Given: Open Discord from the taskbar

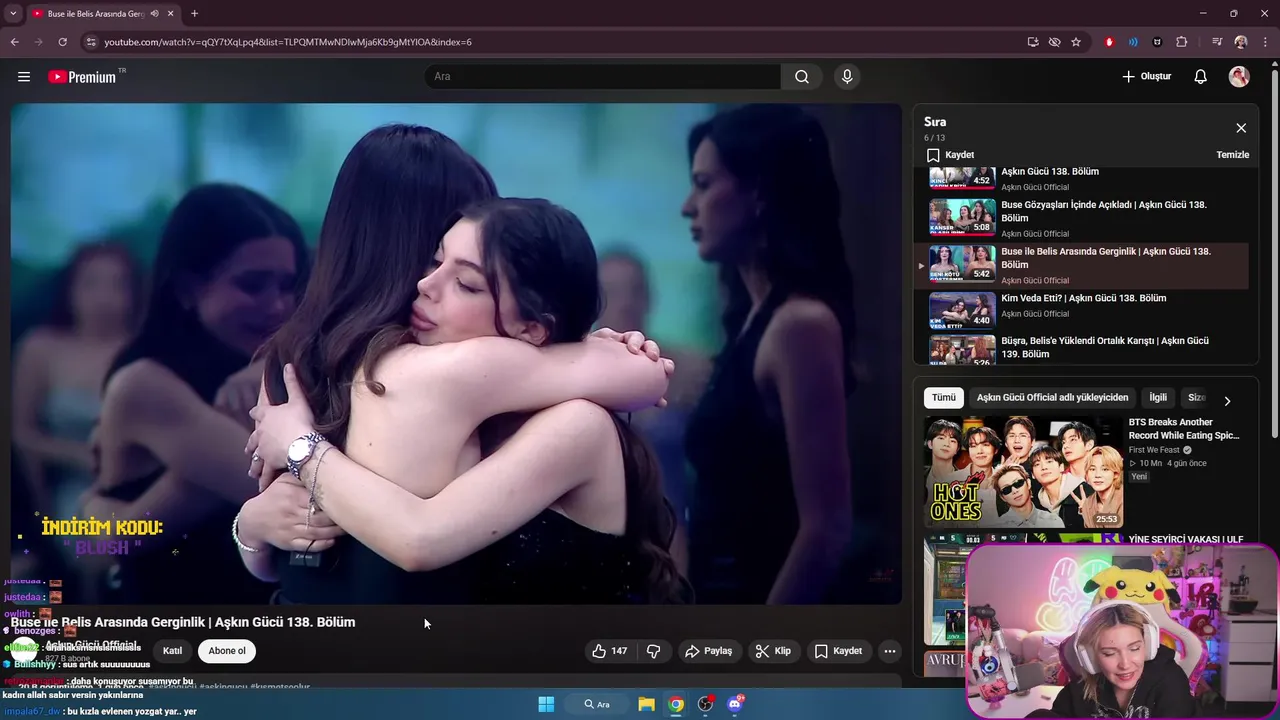Looking at the screenshot, I should [735, 704].
